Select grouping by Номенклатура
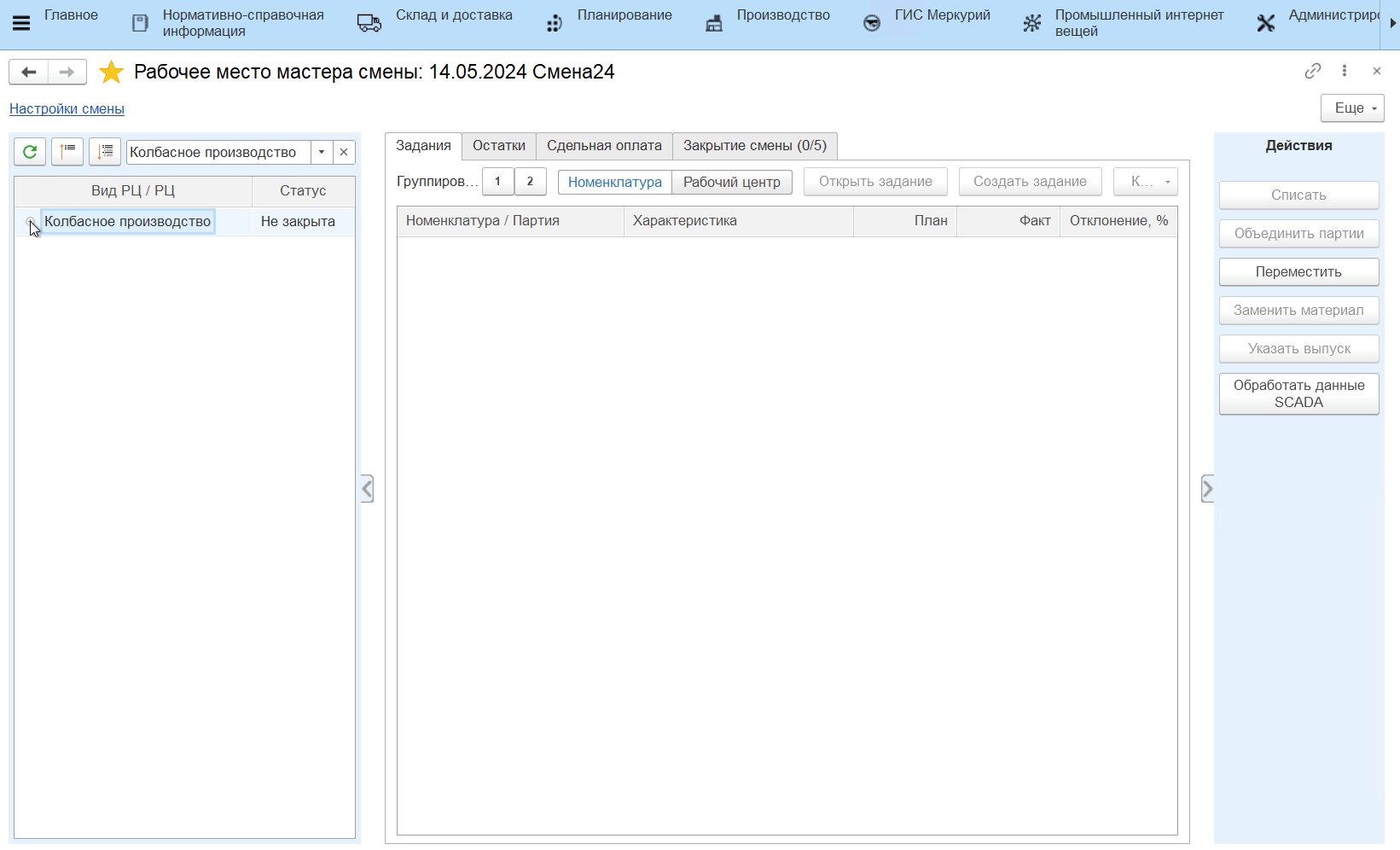 (614, 182)
